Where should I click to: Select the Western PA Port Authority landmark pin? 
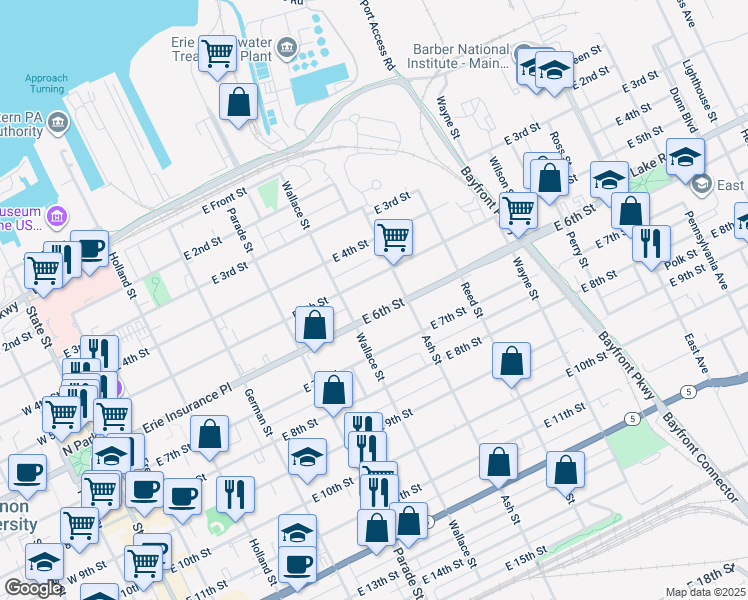[59, 123]
